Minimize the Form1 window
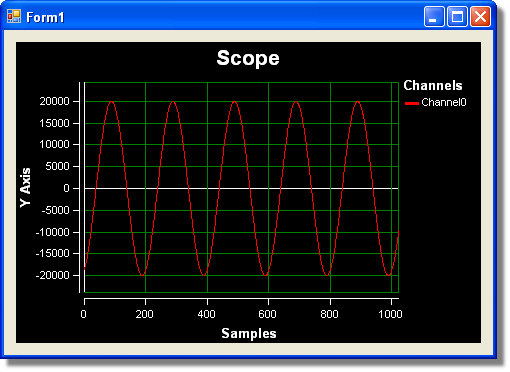Viewport: 510px width, 372px height. [x=434, y=16]
